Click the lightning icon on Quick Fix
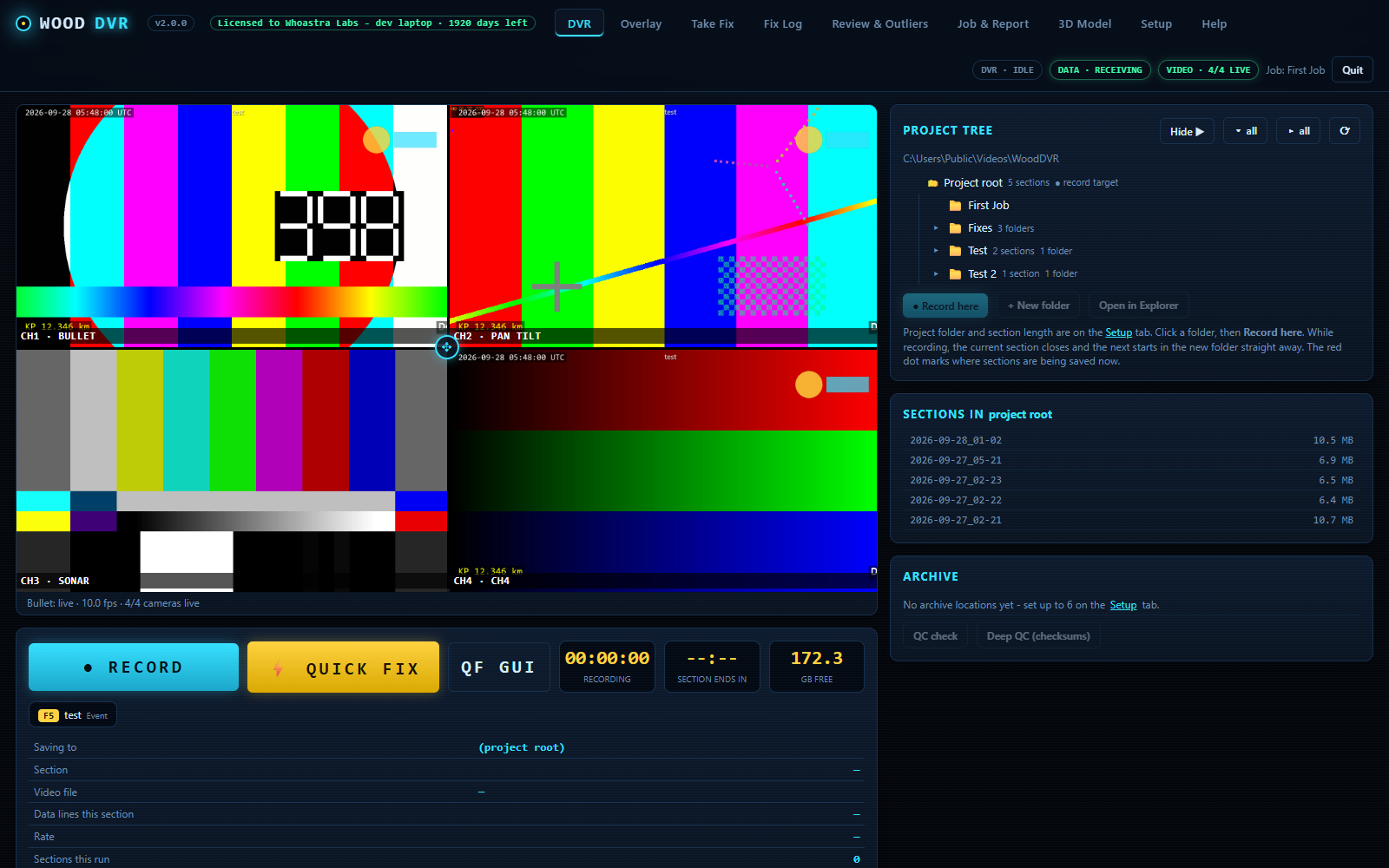Image resolution: width=1389 pixels, height=868 pixels. point(278,668)
